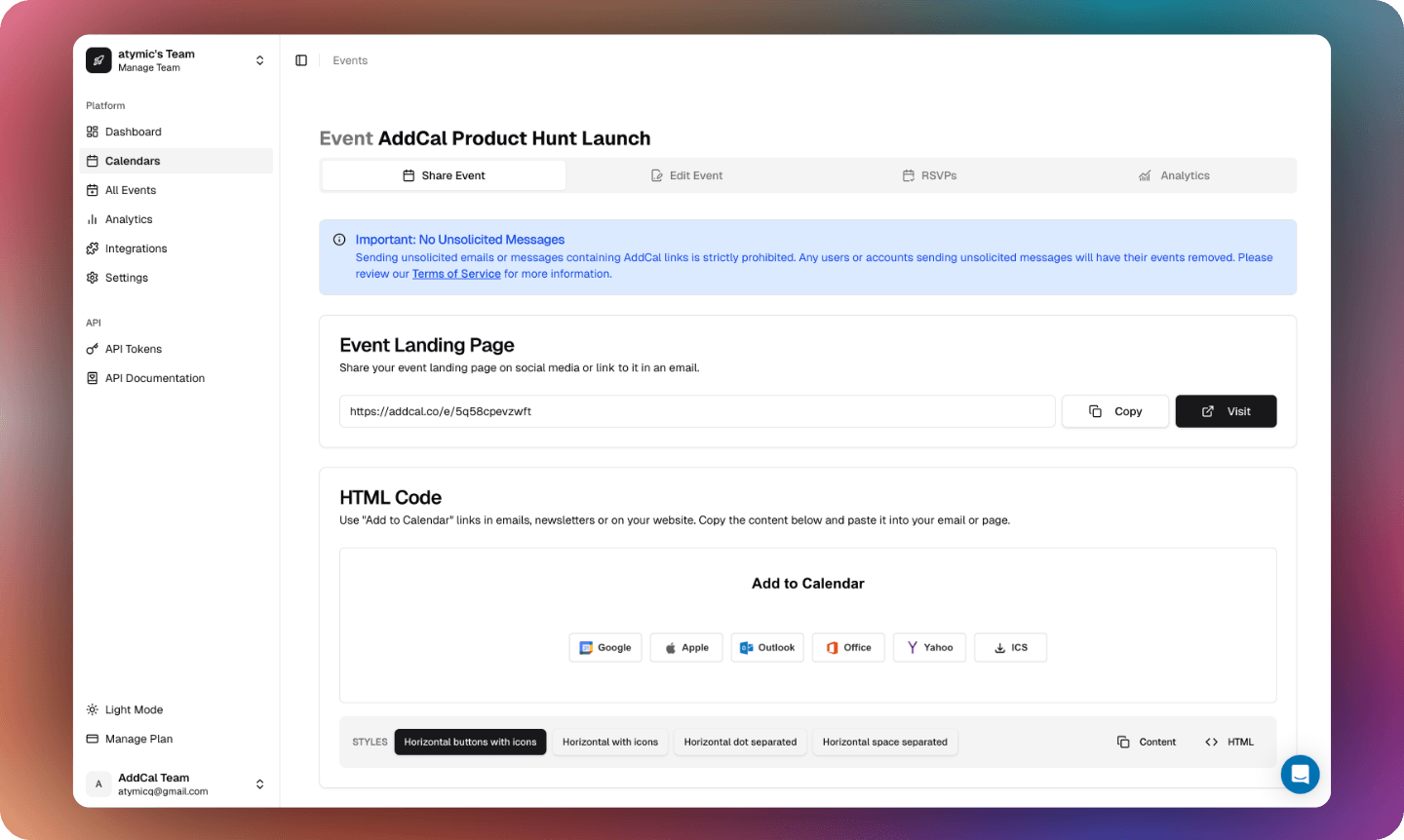The width and height of the screenshot is (1404, 840).
Task: Select Horizontal buttons with icons style
Action: (470, 742)
